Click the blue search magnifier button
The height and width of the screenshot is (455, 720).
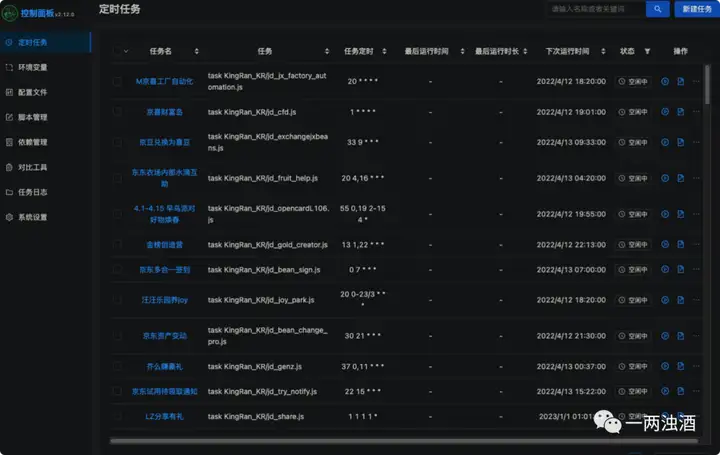tap(658, 9)
